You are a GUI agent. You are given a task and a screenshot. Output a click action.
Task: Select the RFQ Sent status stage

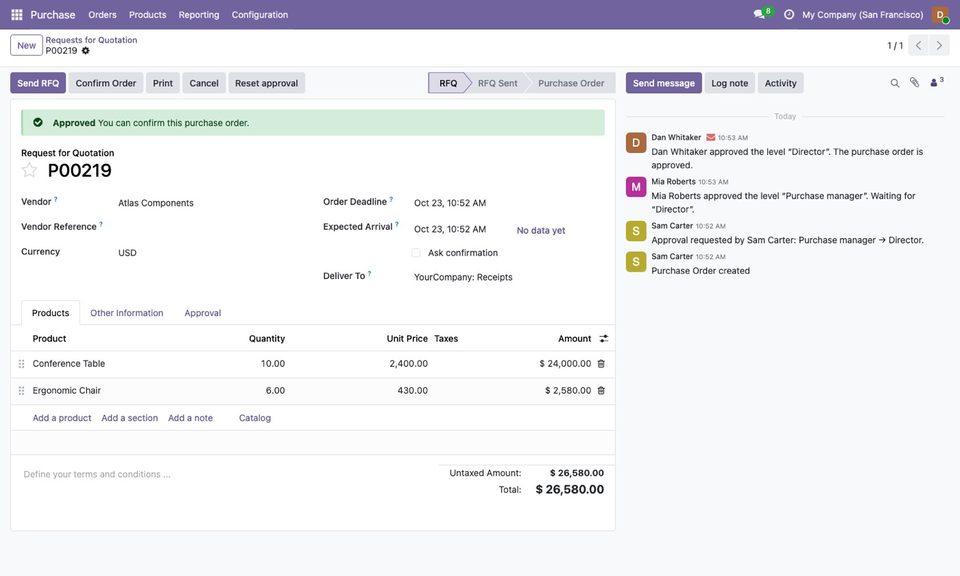pyautogui.click(x=497, y=83)
